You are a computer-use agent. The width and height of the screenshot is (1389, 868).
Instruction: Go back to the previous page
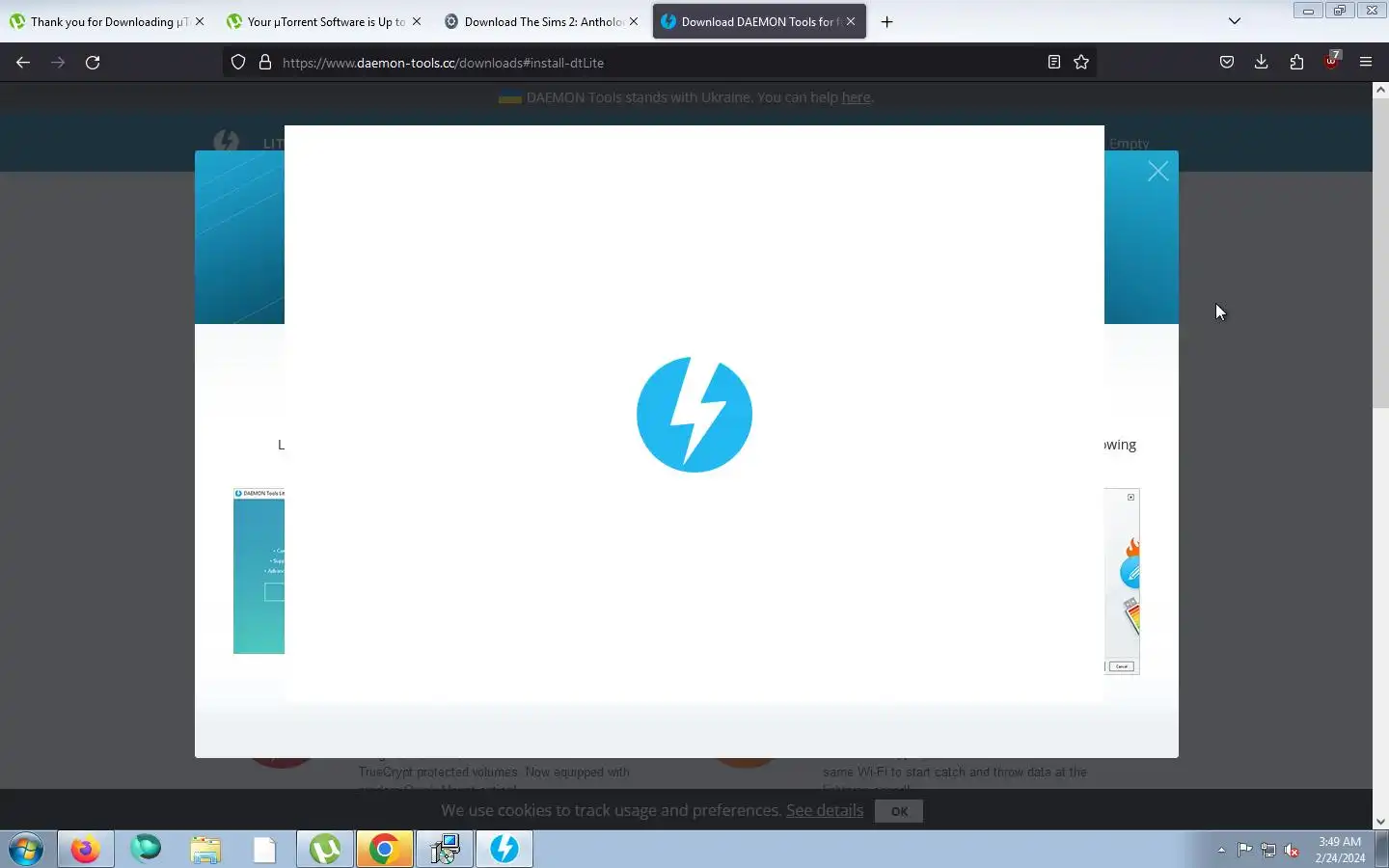pyautogui.click(x=23, y=62)
